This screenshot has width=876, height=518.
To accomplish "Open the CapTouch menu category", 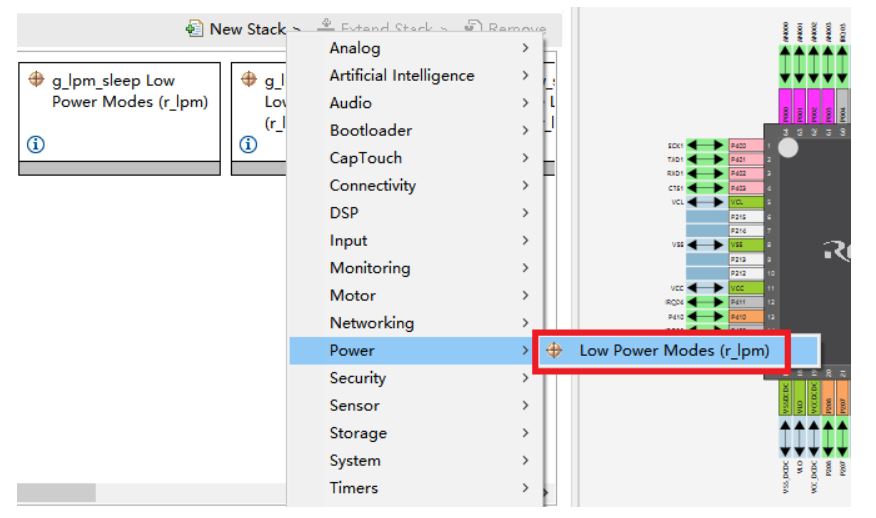I will click(416, 158).
